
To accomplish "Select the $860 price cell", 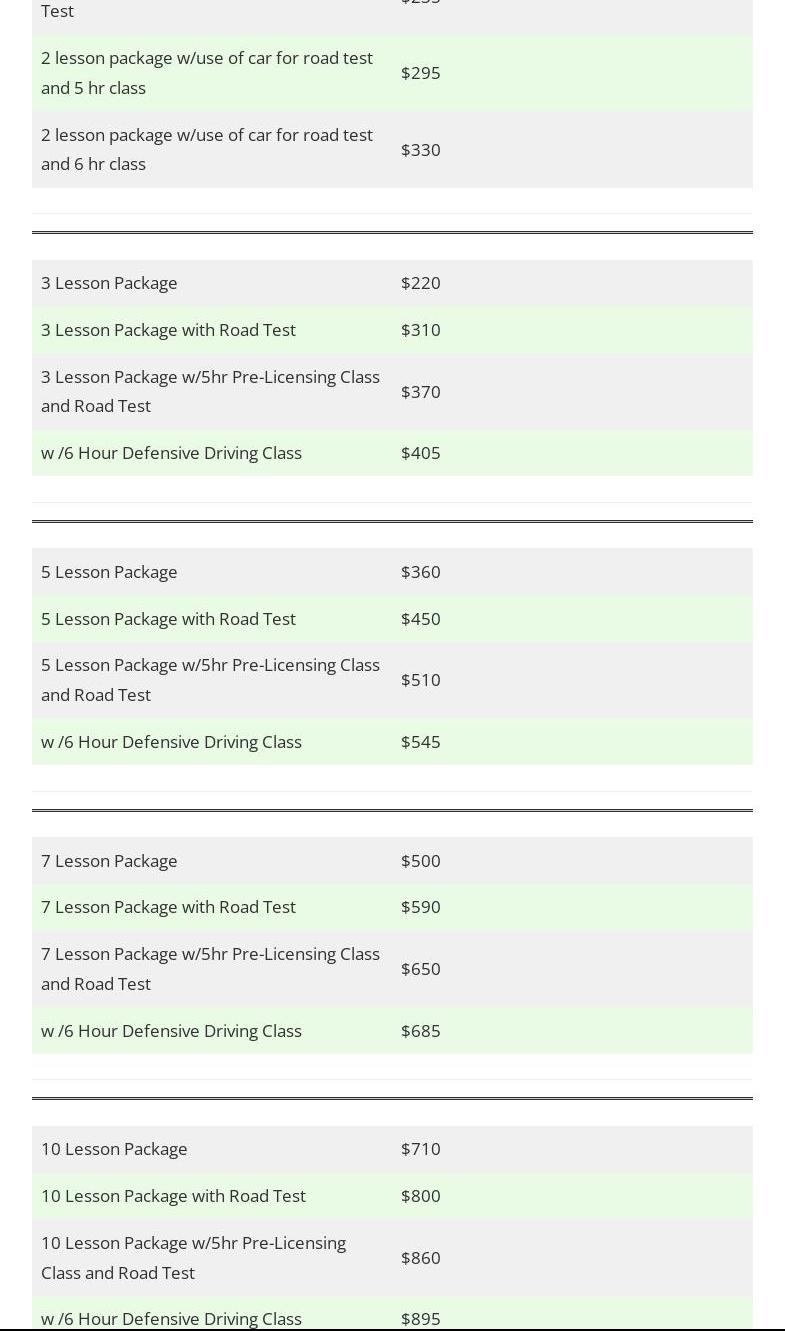I will (420, 1258).
